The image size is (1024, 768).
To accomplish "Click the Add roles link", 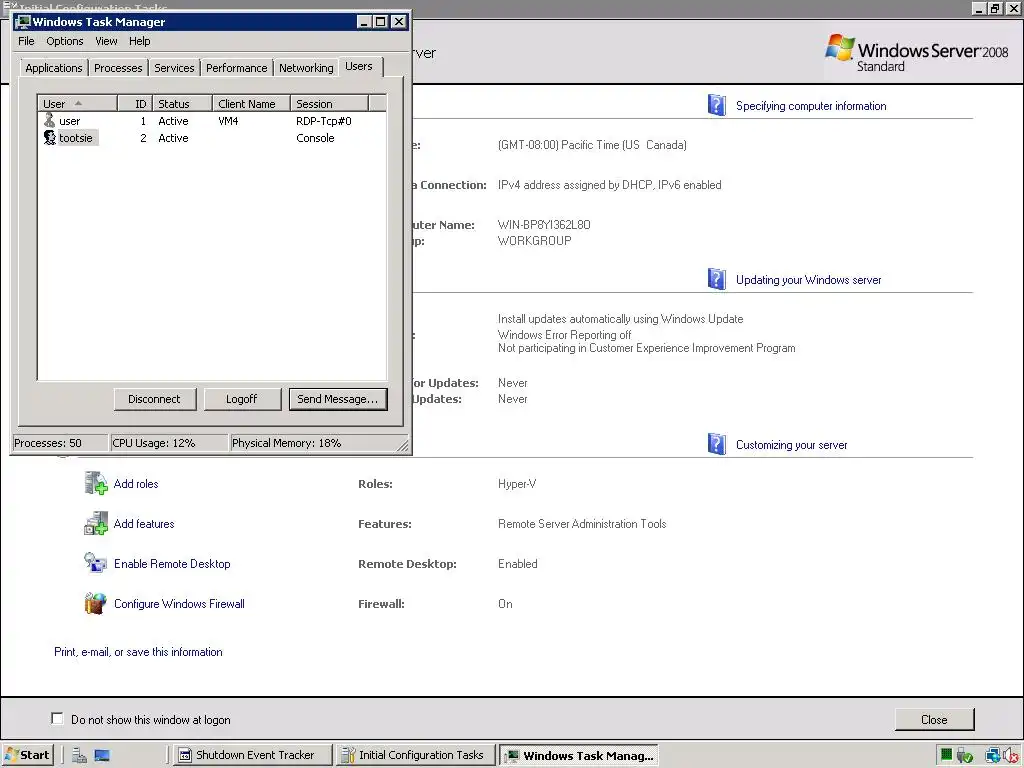I will 136,484.
